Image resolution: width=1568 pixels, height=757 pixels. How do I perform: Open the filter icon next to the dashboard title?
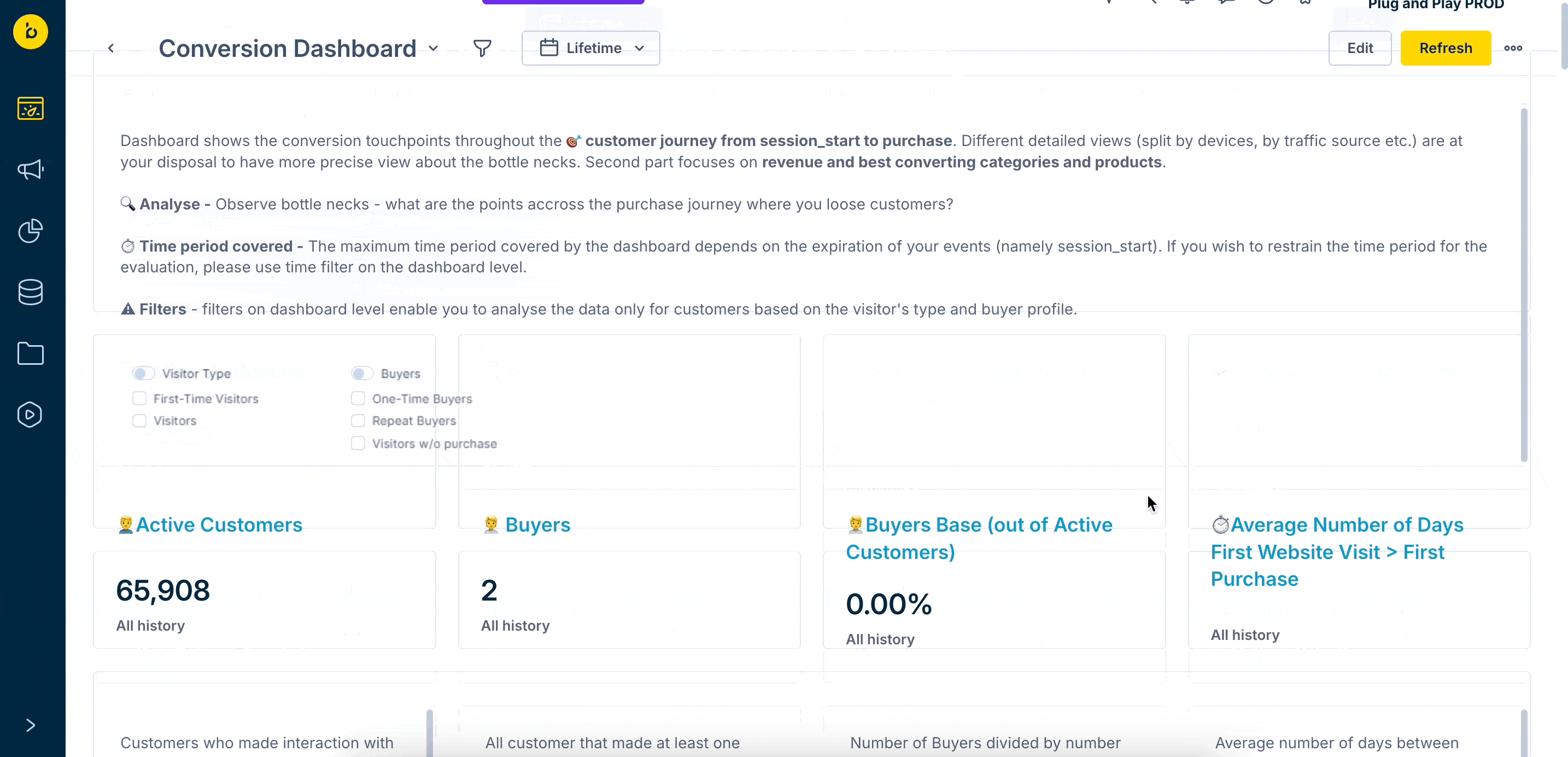[x=482, y=48]
